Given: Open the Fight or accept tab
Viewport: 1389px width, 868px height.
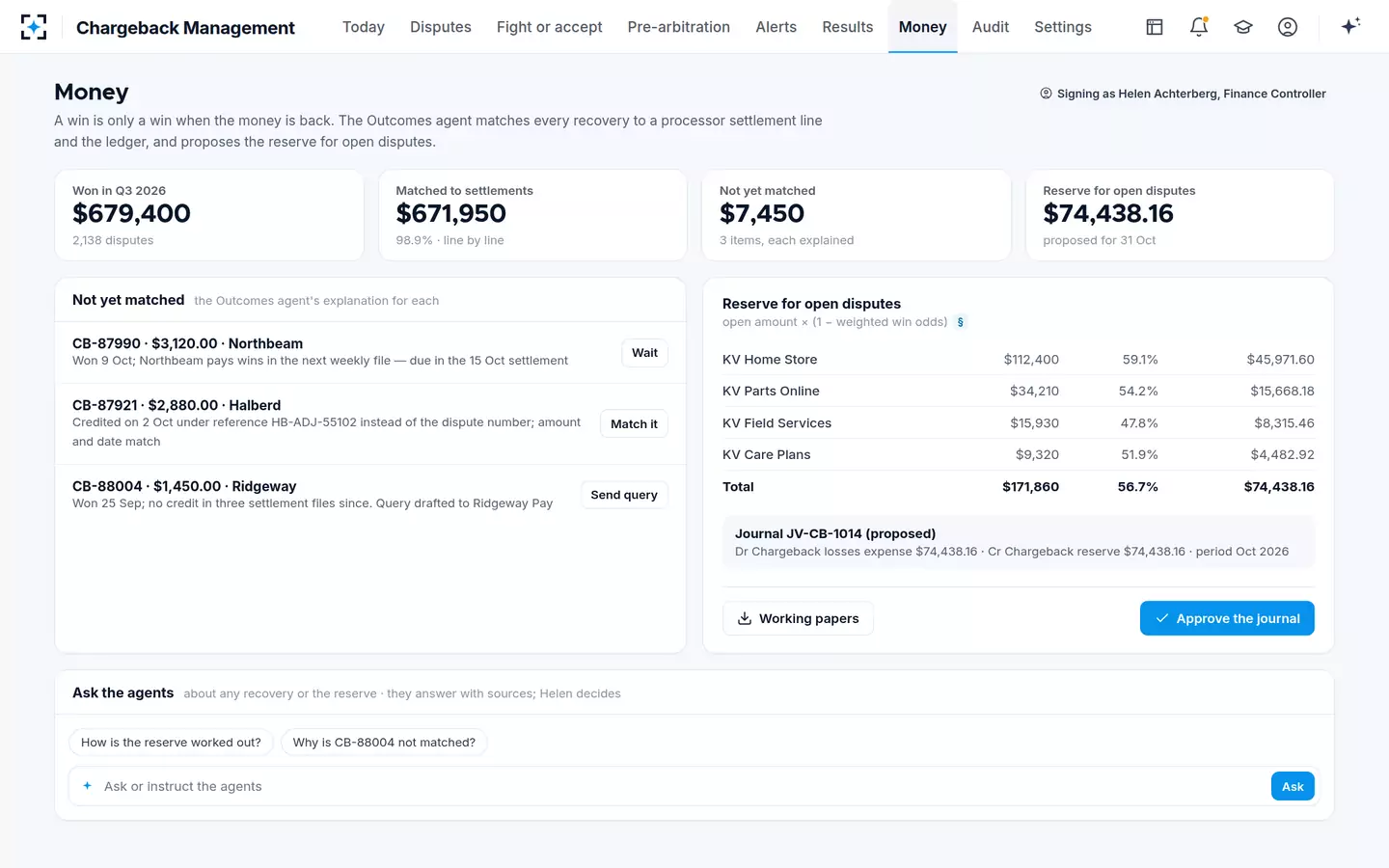Looking at the screenshot, I should (x=550, y=27).
